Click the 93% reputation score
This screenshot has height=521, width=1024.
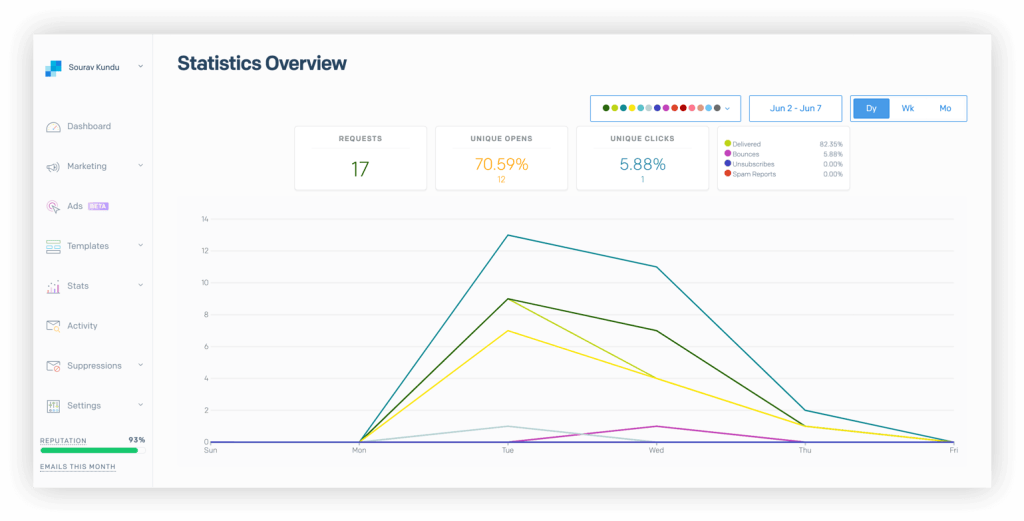pyautogui.click(x=136, y=440)
